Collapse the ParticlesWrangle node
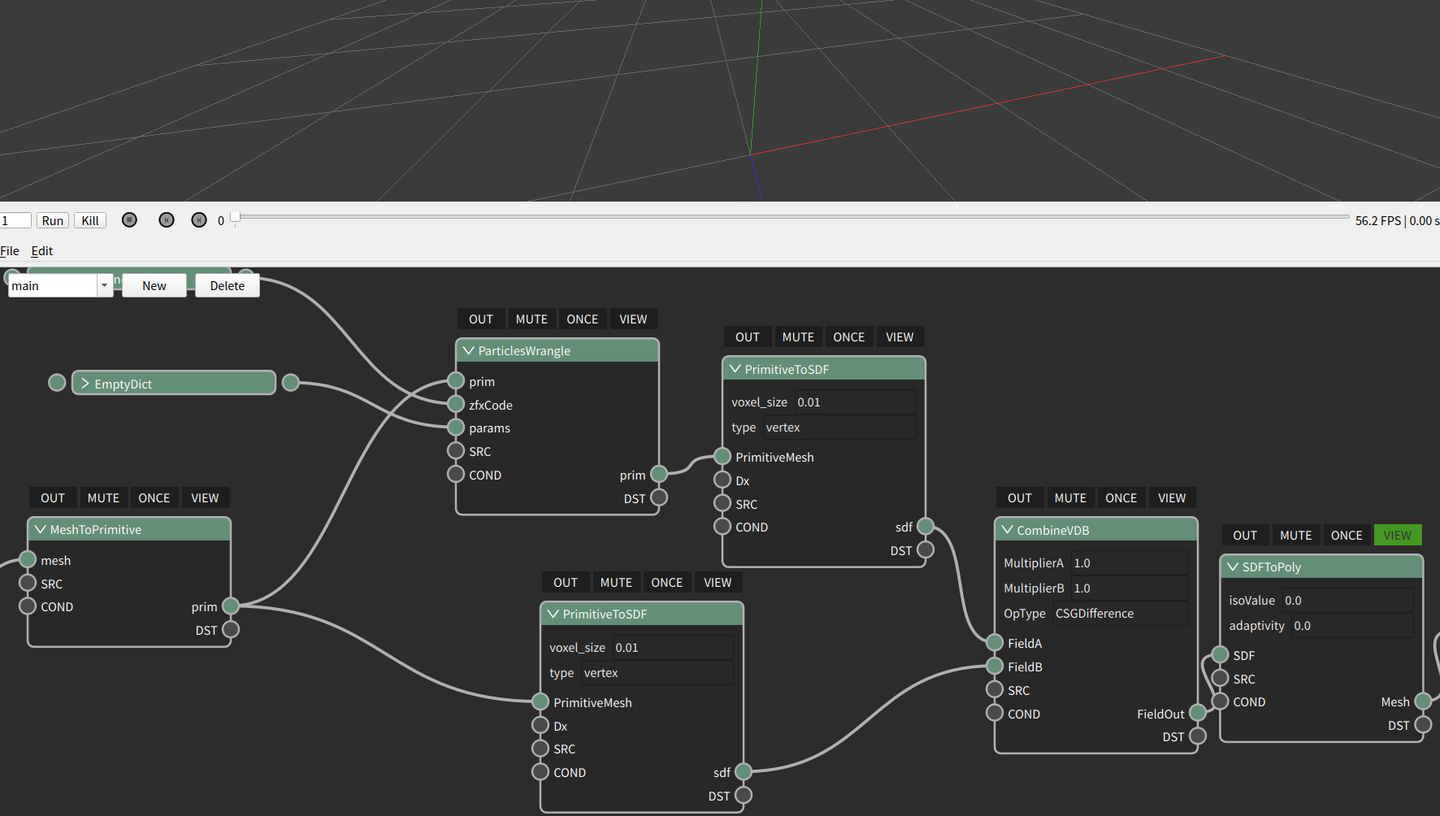Screen dimensions: 1440x816 point(468,351)
